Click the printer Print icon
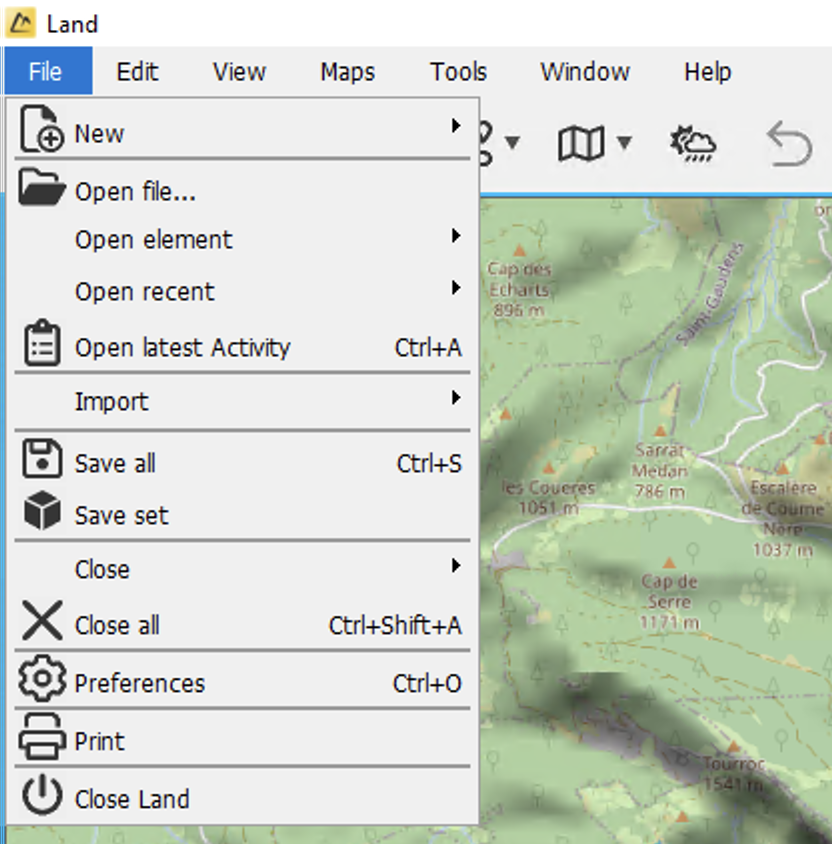This screenshot has height=844, width=832. point(42,736)
